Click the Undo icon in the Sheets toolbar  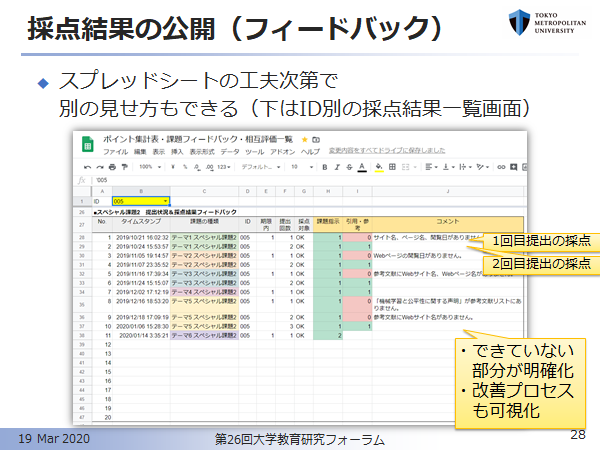tap(87, 167)
